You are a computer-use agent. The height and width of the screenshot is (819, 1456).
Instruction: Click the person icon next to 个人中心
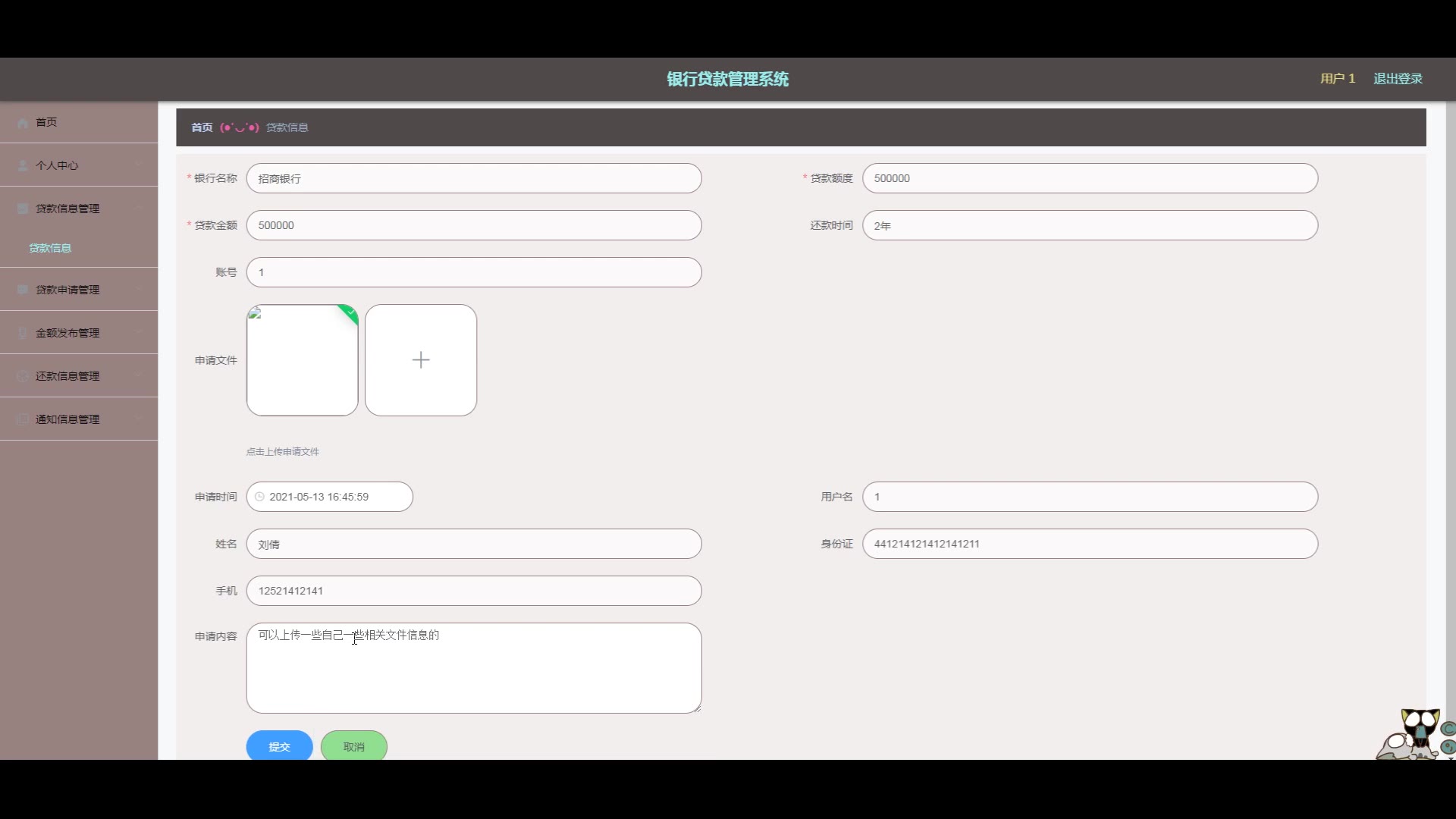23,165
